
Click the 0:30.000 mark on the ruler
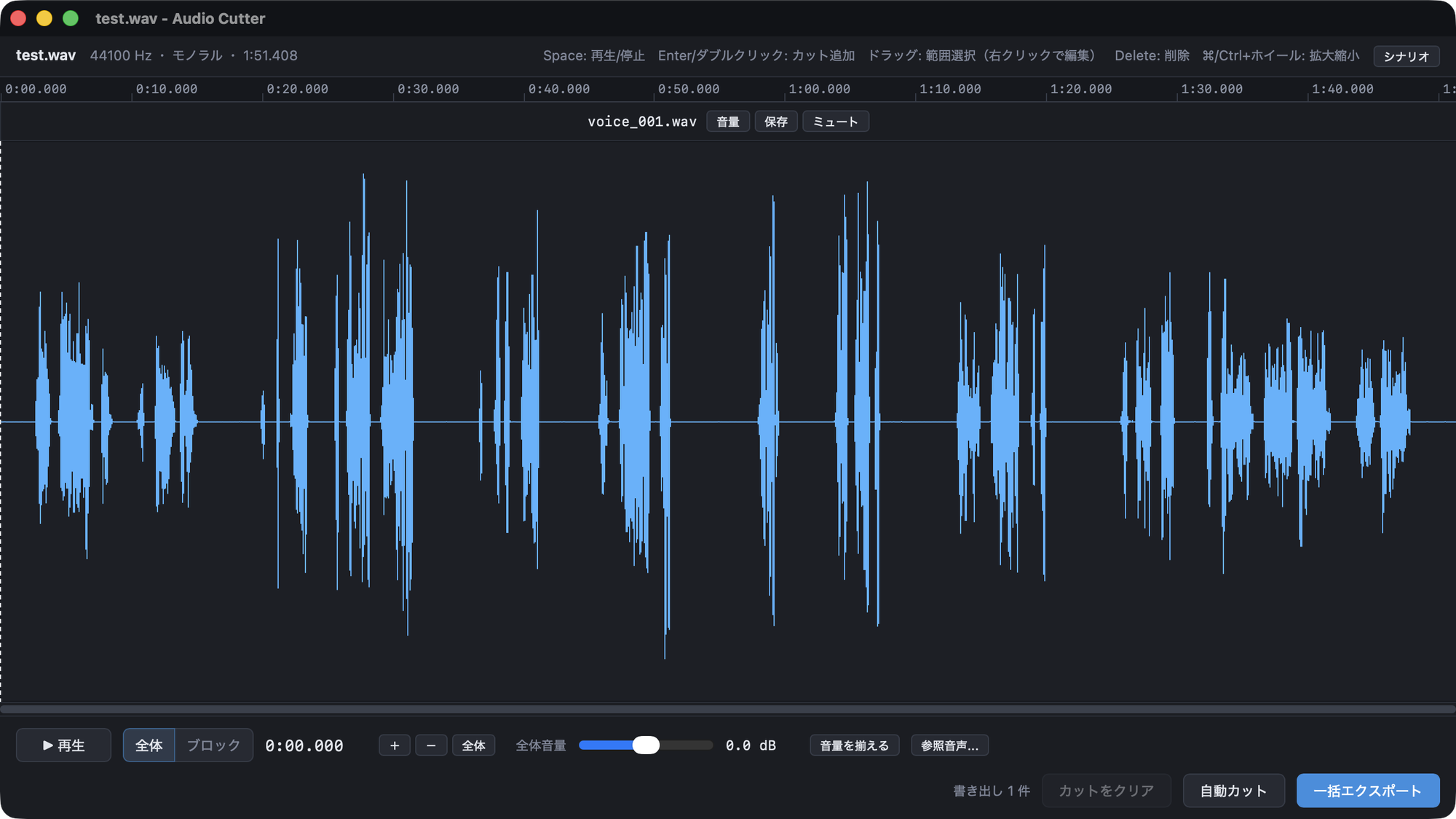pyautogui.click(x=428, y=89)
